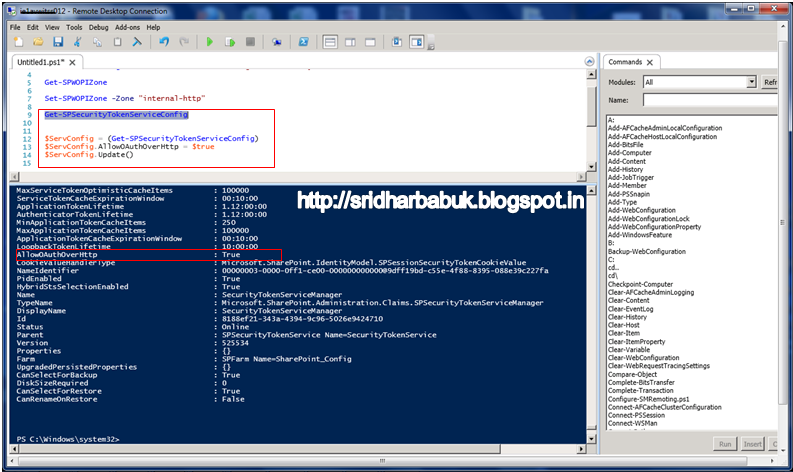Viewport: 793px width, 472px height.
Task: Open a script using the folder icon
Action: pos(38,42)
